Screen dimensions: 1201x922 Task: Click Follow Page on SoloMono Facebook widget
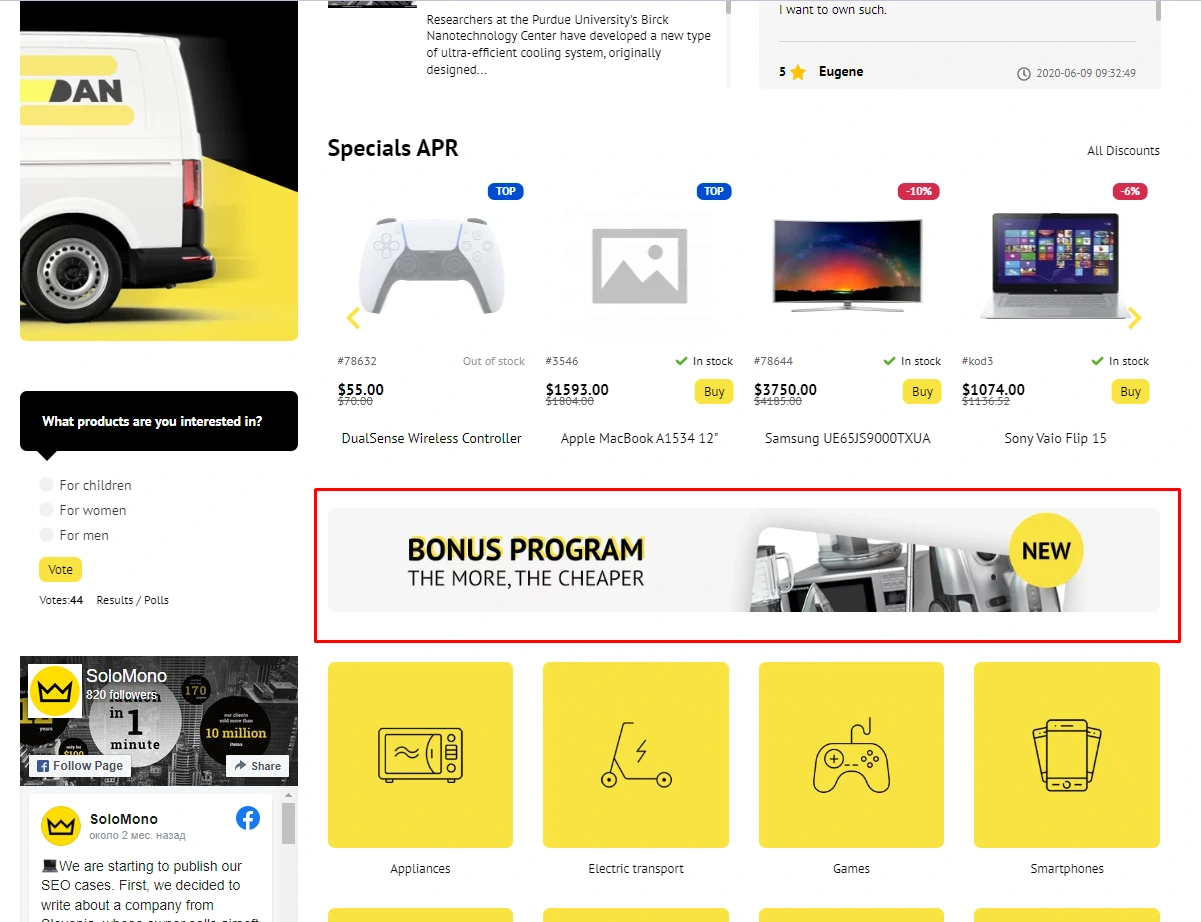click(x=78, y=765)
